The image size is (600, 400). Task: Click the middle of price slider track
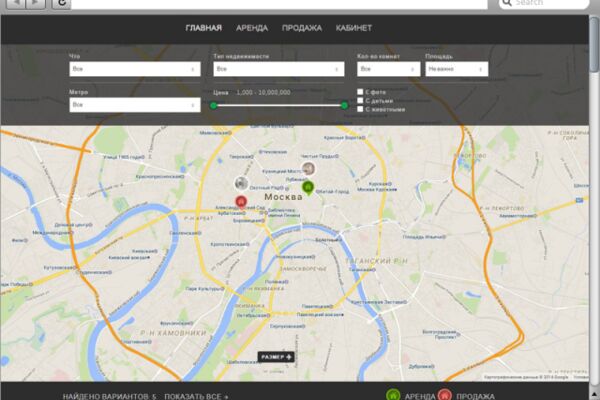coord(279,105)
